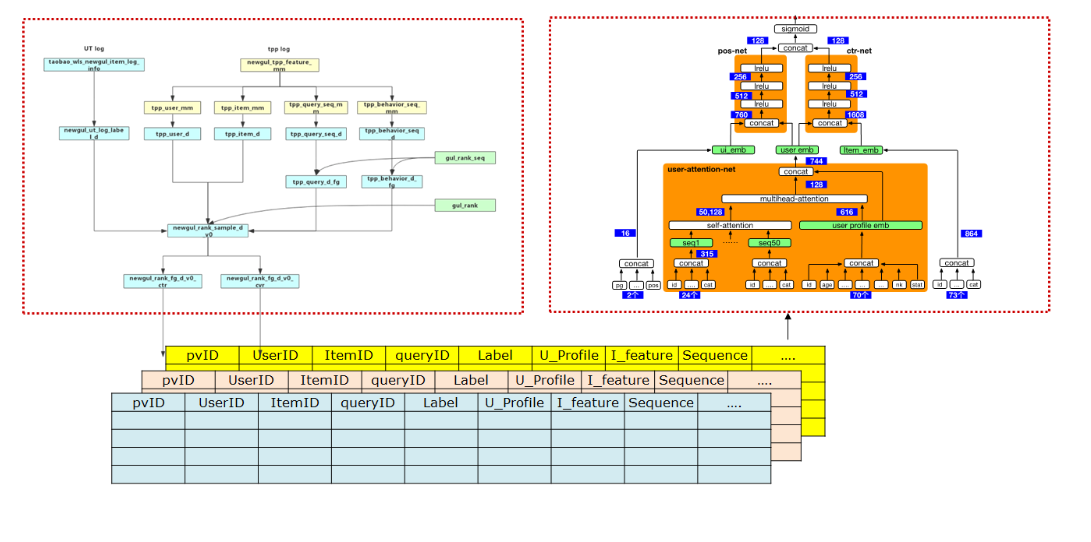This screenshot has width=1091, height=542.
Task: Click the newgul_ut_log_label_d node
Action: (94, 133)
